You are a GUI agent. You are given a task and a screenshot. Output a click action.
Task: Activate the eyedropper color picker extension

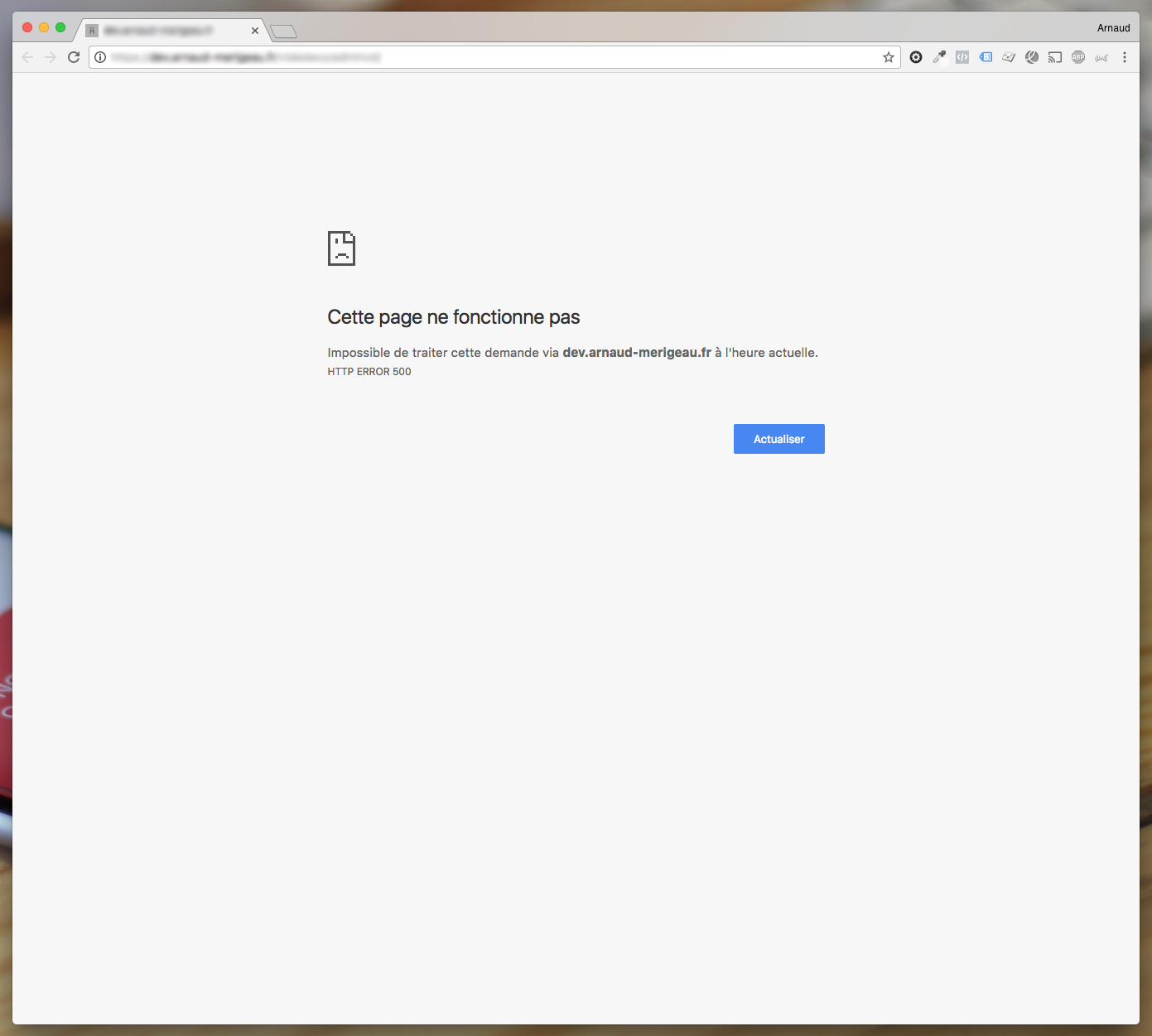tap(939, 57)
